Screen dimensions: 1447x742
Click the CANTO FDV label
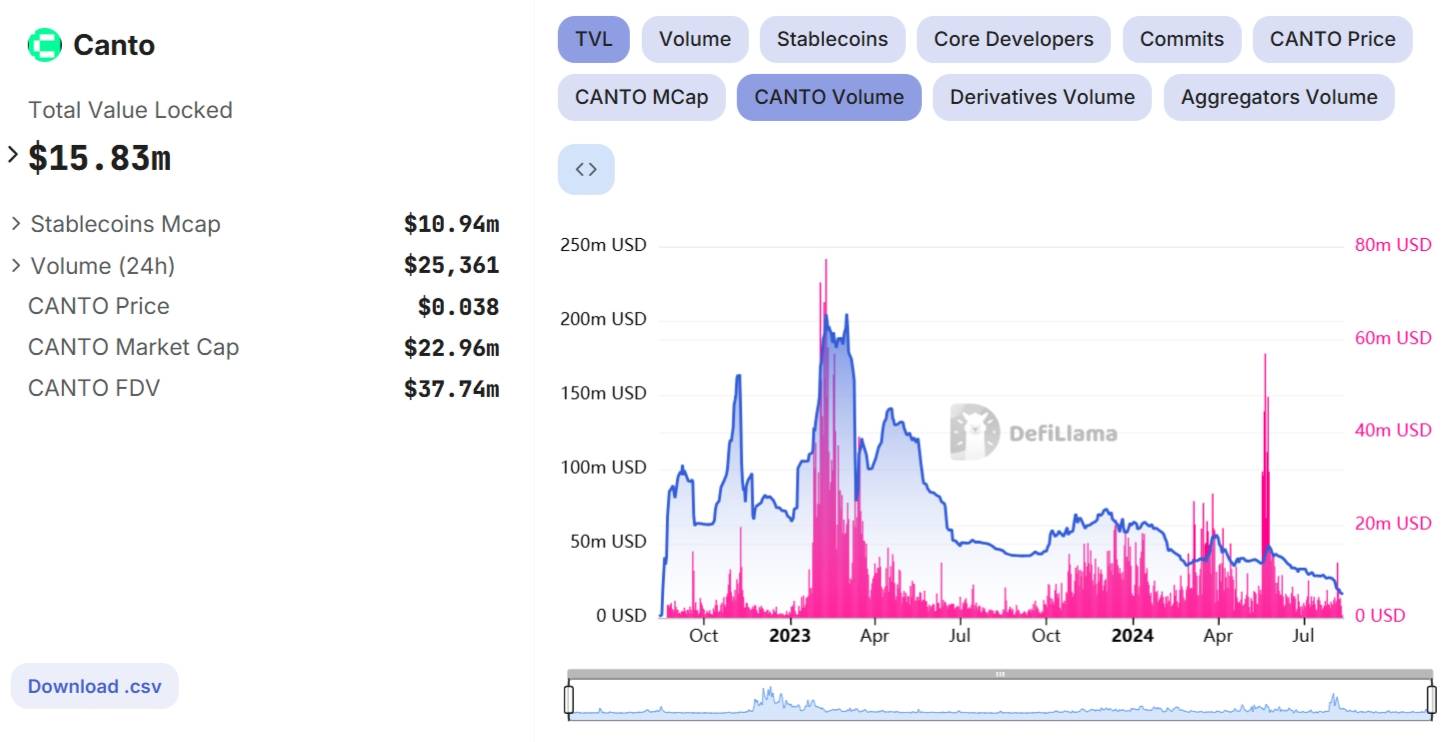(94, 388)
